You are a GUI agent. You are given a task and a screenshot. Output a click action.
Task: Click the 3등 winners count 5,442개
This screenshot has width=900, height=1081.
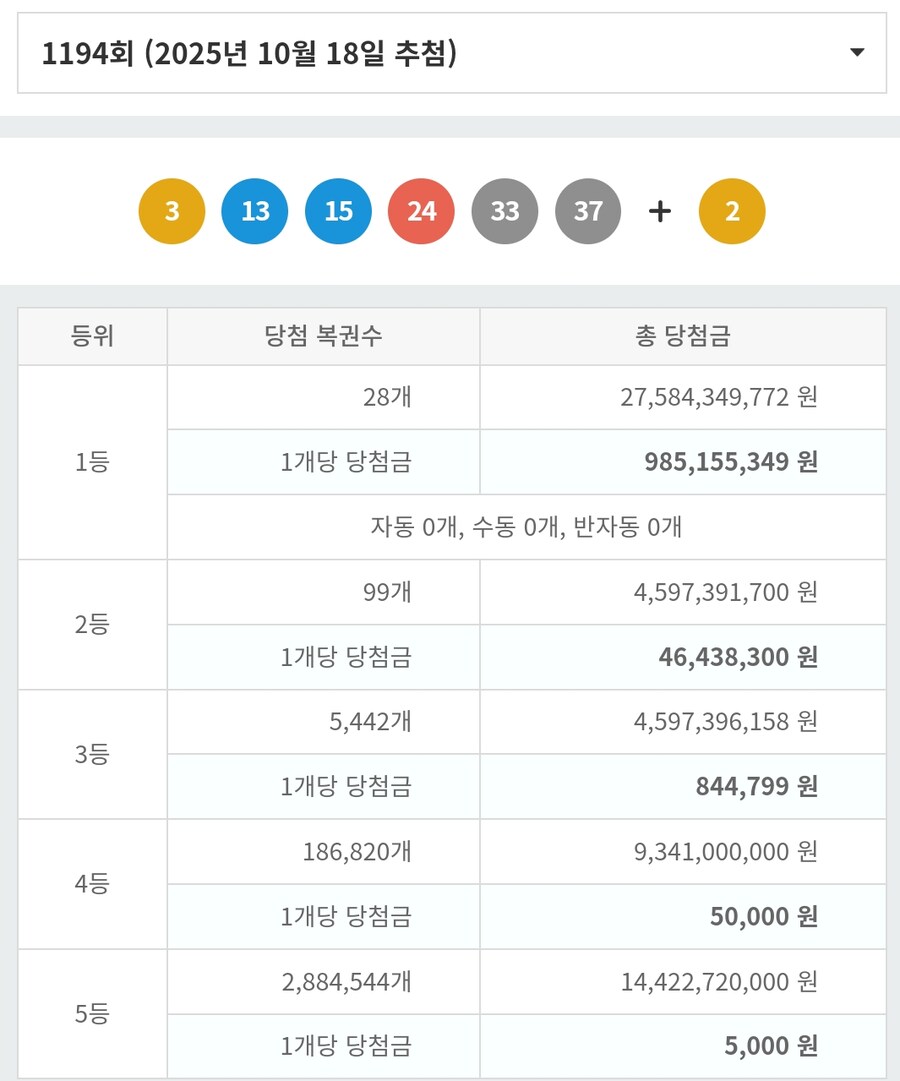[x=369, y=721]
